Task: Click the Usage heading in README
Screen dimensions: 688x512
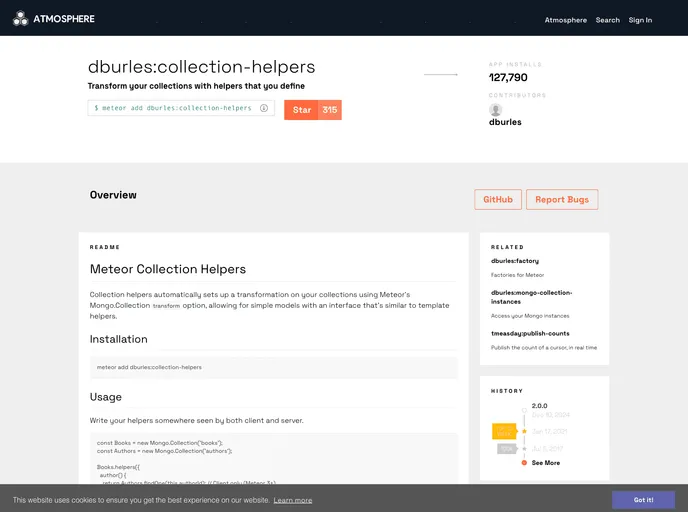Action: [x=106, y=397]
